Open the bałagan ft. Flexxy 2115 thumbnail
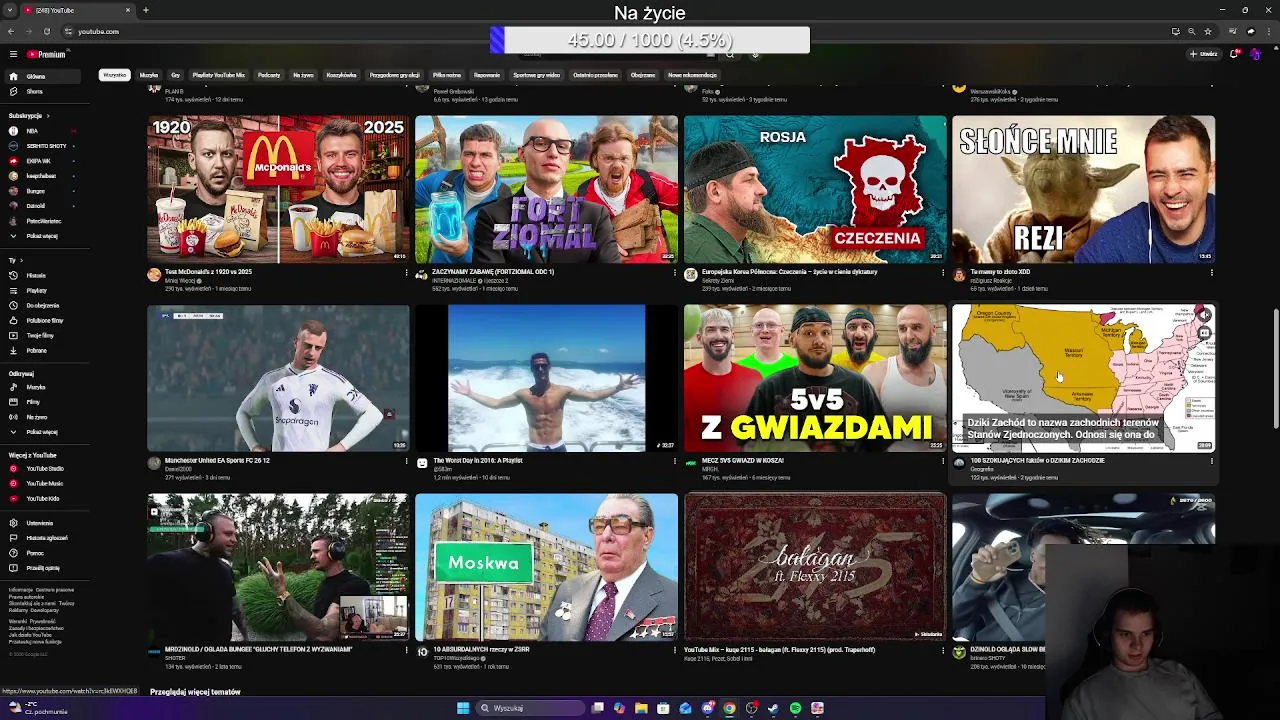The image size is (1280, 720). 815,567
